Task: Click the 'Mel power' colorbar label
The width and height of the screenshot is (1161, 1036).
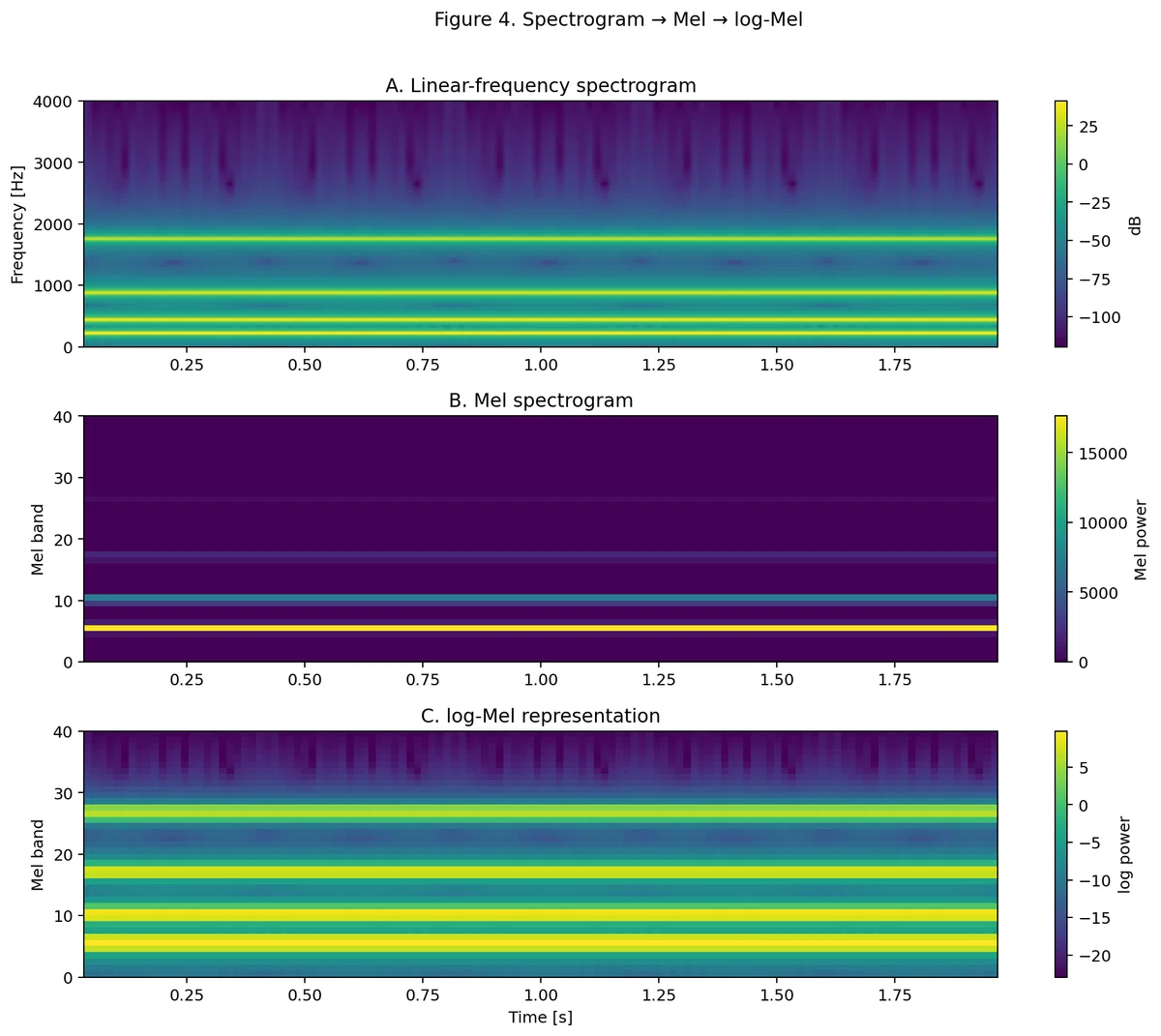Action: coord(1141,539)
